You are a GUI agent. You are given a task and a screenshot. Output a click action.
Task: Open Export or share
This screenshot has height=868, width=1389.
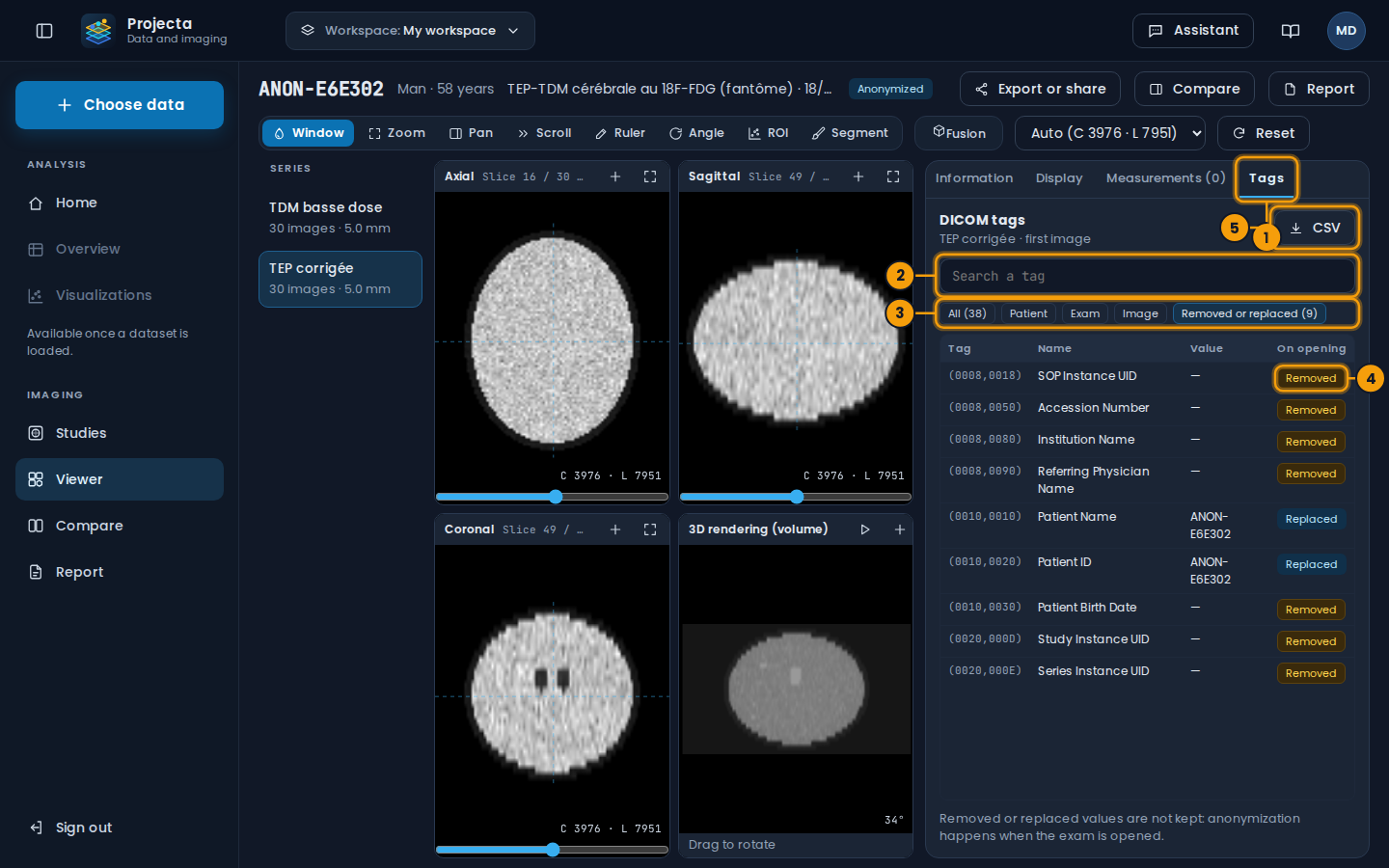click(x=1040, y=89)
